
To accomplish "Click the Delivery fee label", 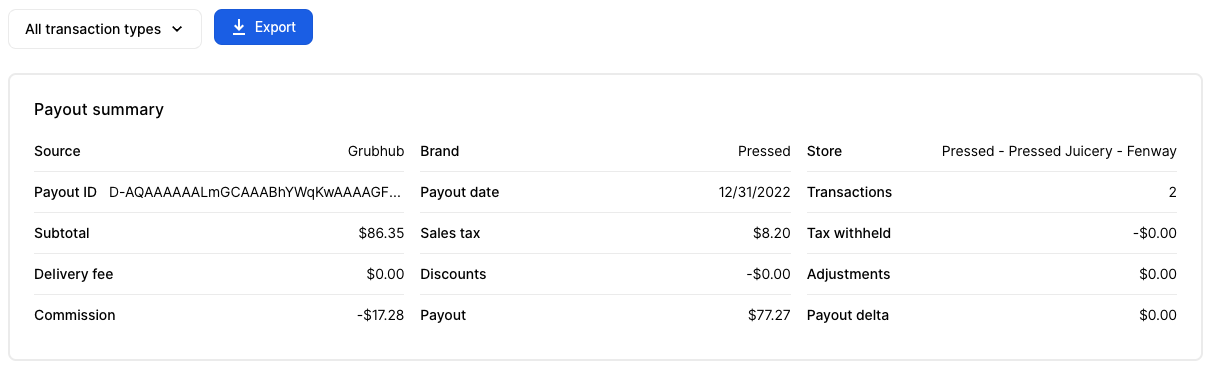I will [x=74, y=274].
